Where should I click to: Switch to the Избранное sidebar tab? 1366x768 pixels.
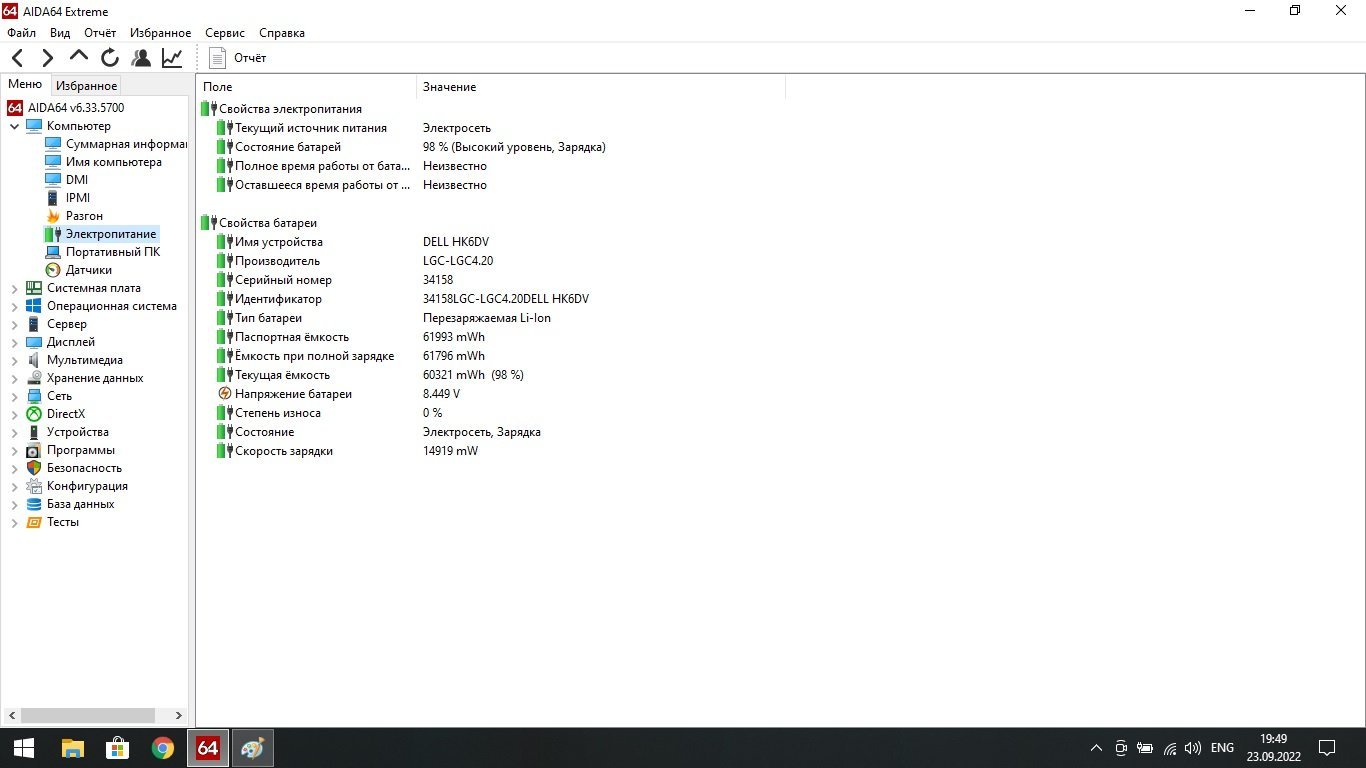click(86, 86)
